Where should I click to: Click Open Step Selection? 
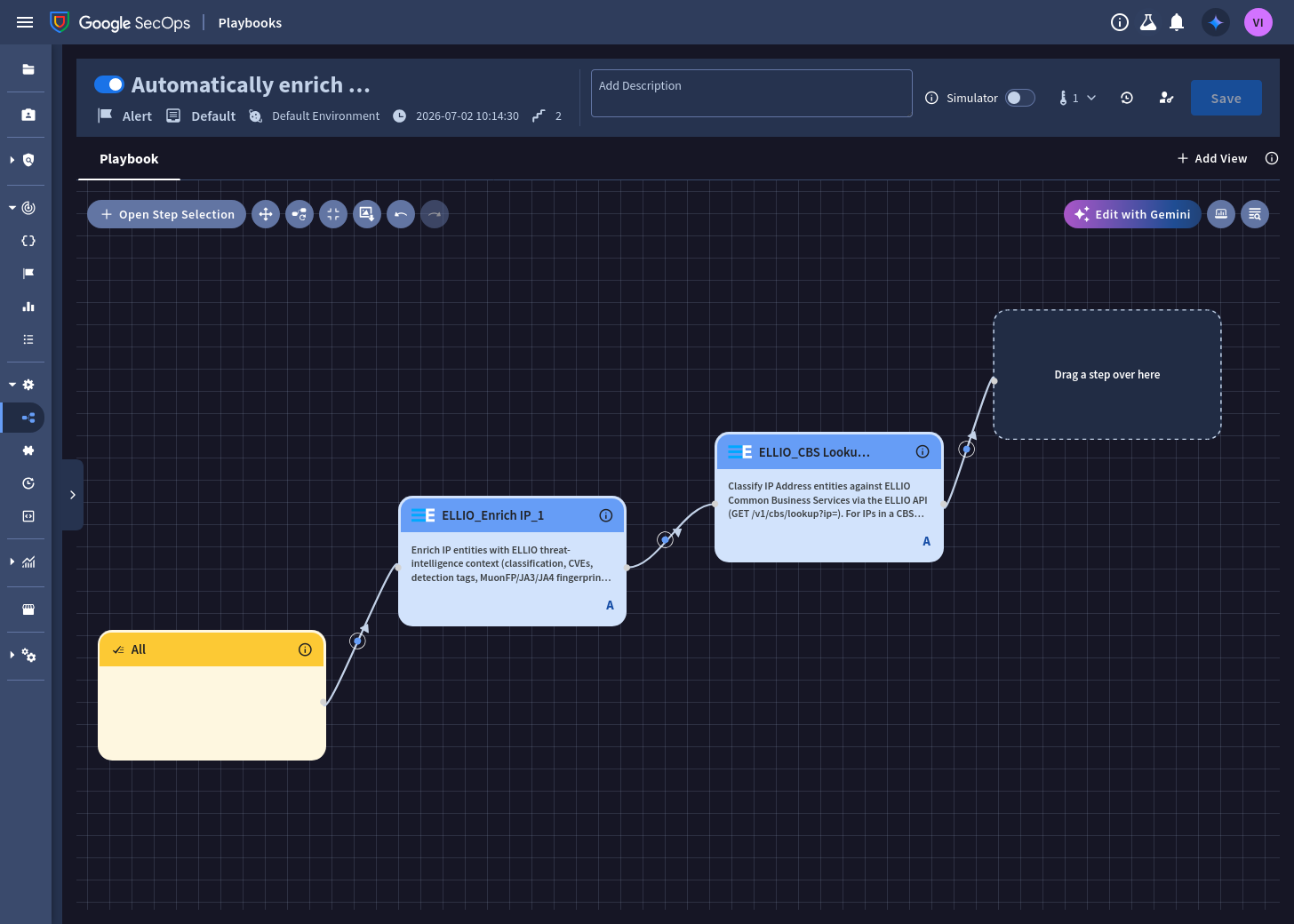pyautogui.click(x=166, y=214)
